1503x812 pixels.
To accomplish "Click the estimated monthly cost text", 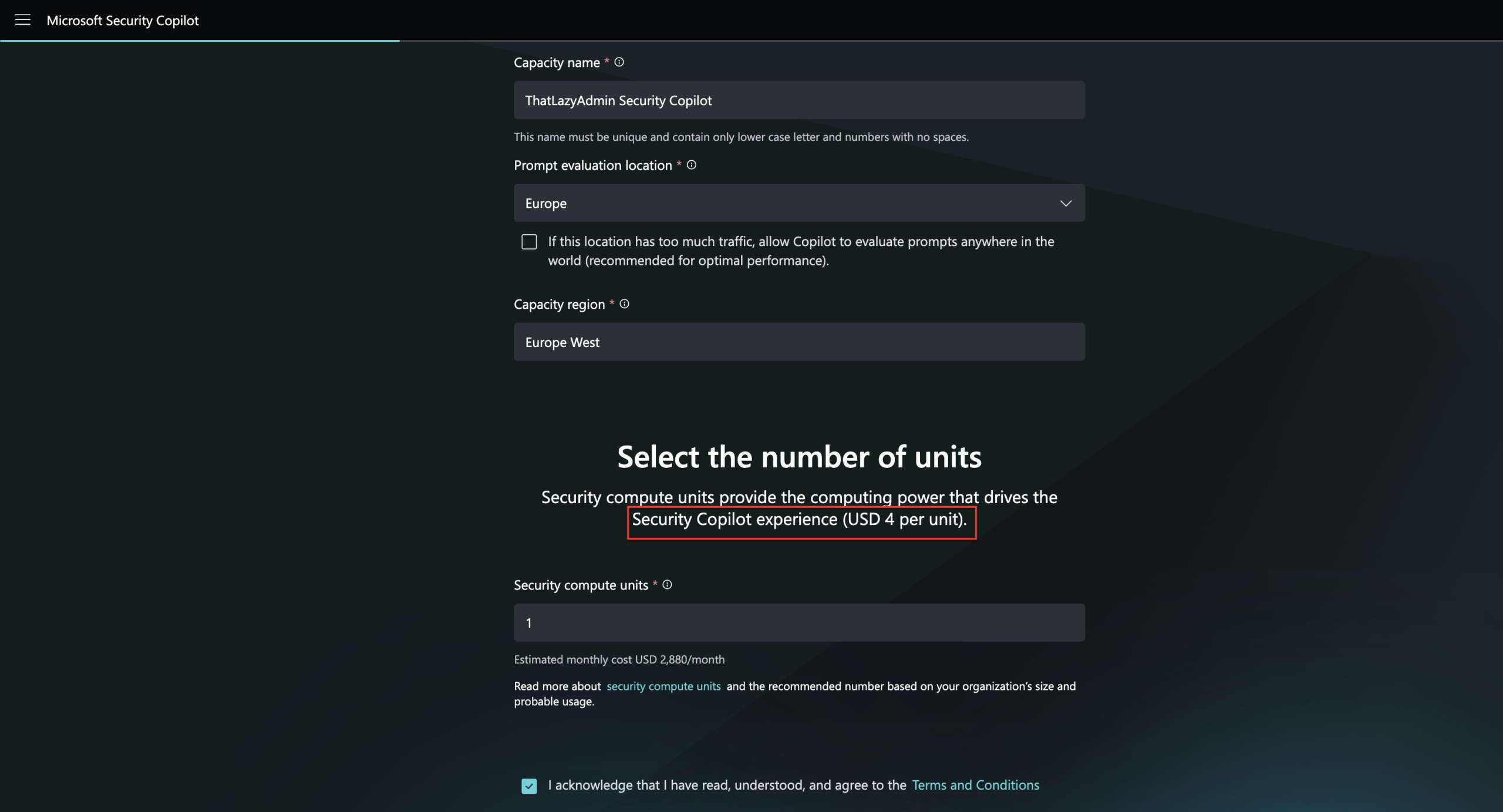I will click(619, 659).
